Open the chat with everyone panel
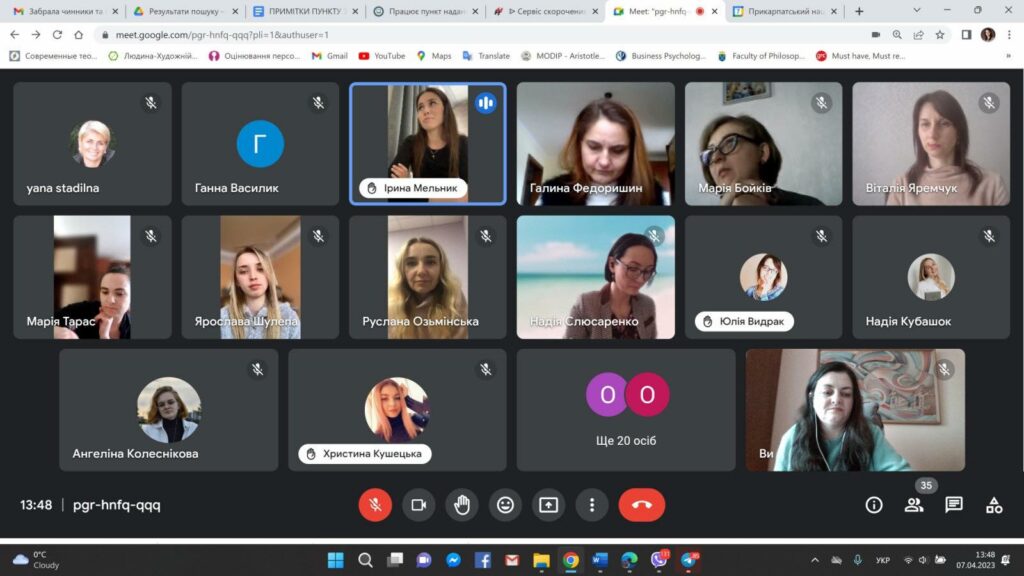The width and height of the screenshot is (1024, 576). [x=954, y=505]
